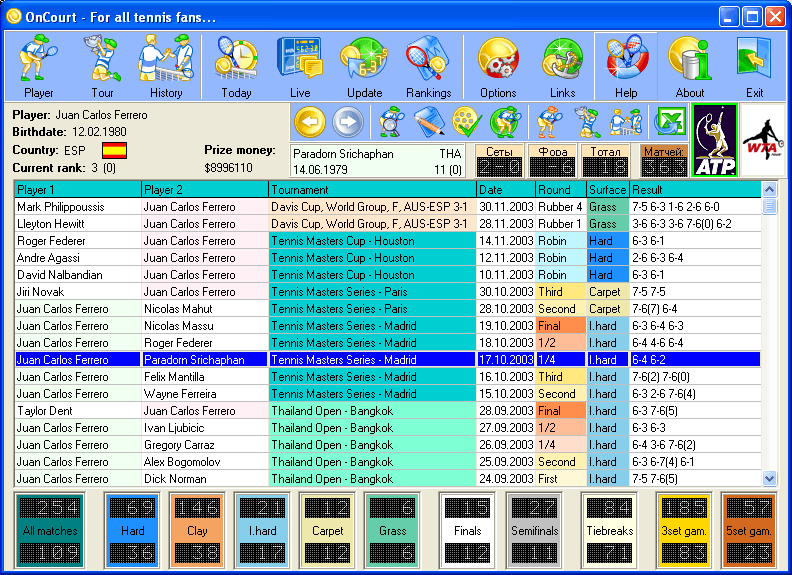Go back with the yellow left arrow
This screenshot has height=575, width=792.
point(310,122)
